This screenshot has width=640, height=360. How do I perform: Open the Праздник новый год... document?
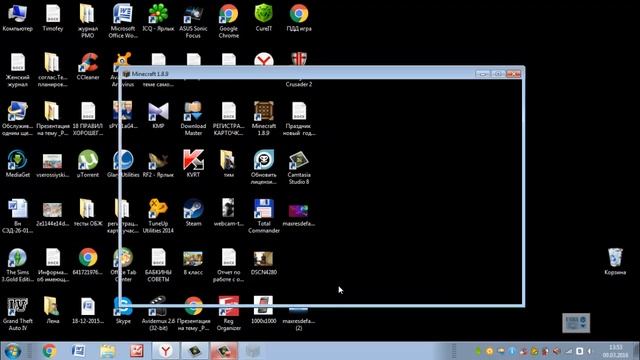(x=299, y=118)
